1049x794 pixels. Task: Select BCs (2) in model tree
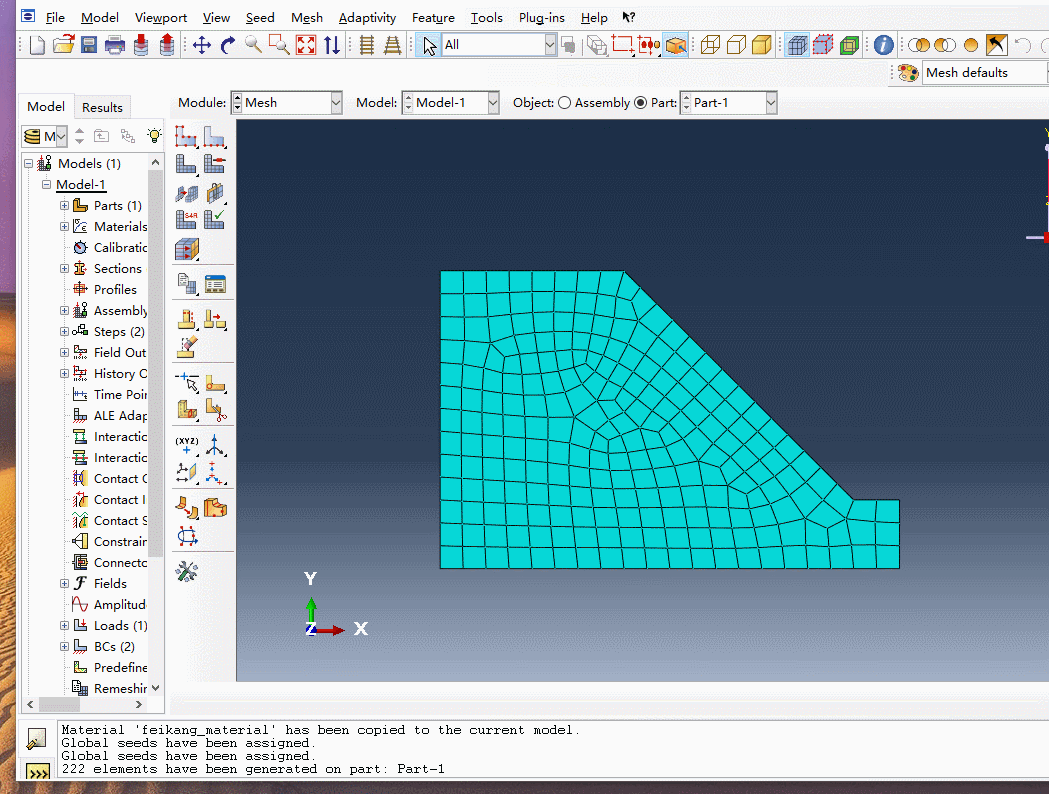point(114,646)
